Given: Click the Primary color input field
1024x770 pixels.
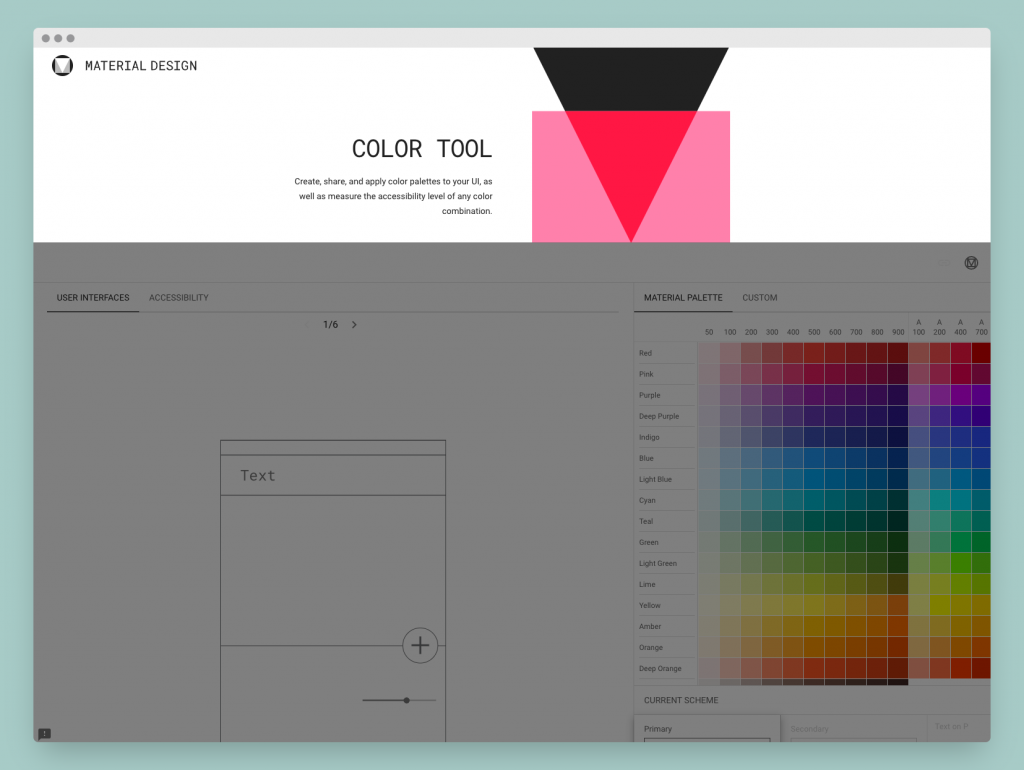Looking at the screenshot, I should tap(707, 733).
